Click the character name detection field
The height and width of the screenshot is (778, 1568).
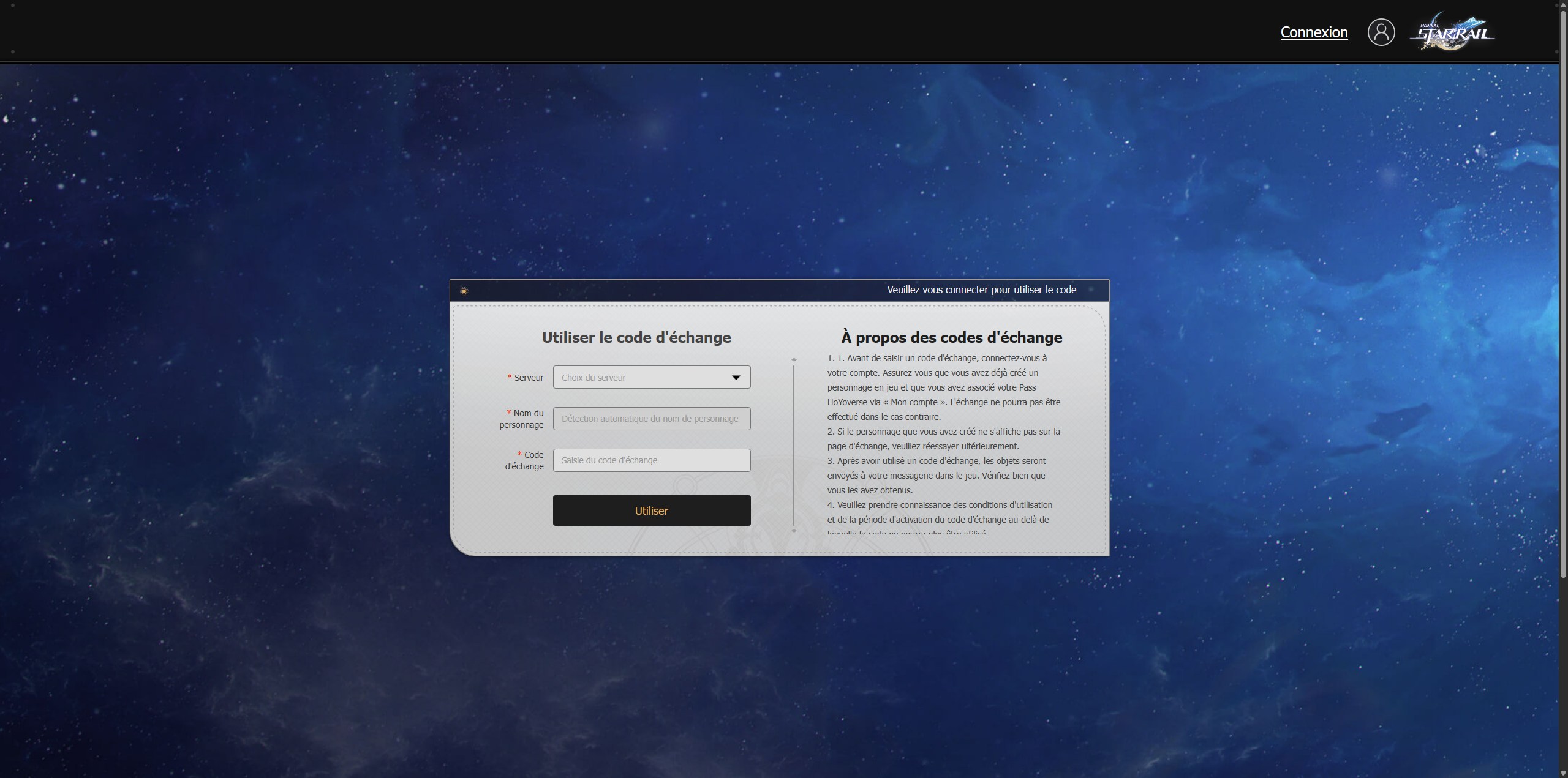pos(651,419)
